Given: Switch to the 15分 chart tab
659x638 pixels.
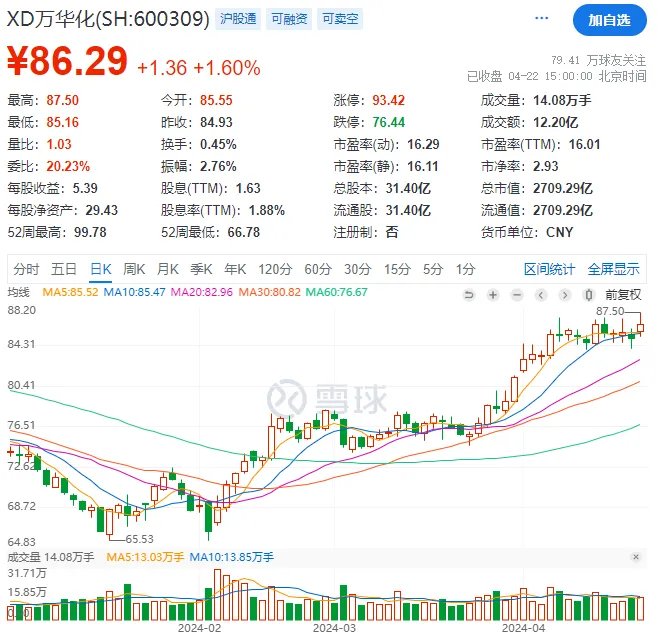Looking at the screenshot, I should point(397,269).
